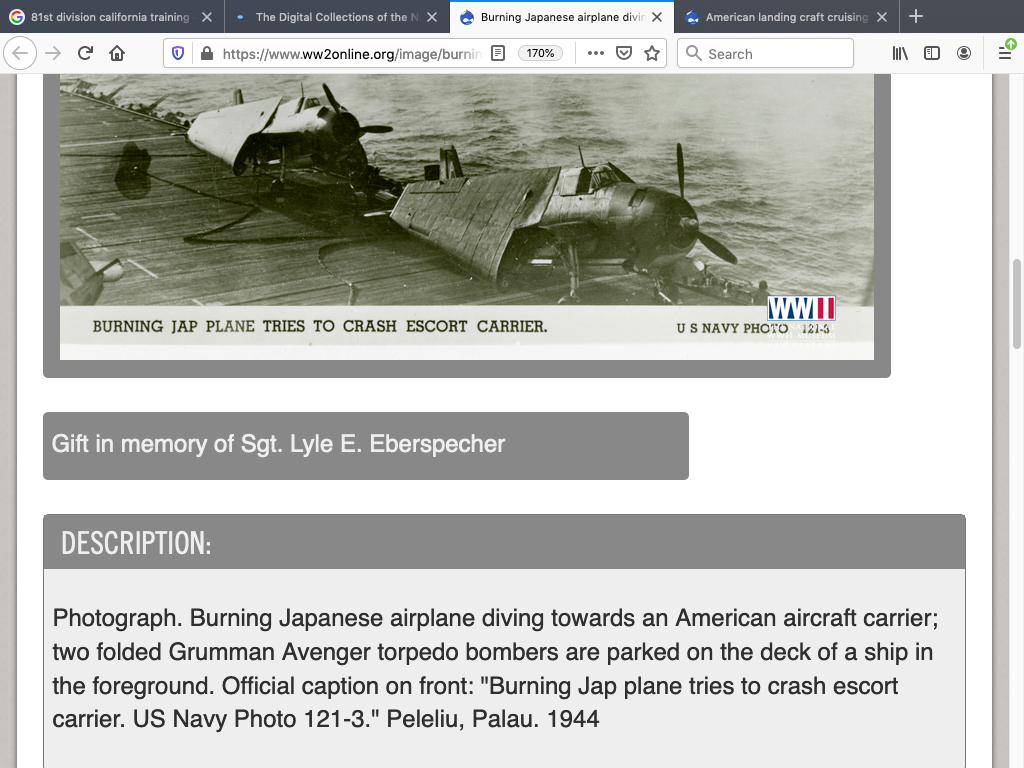1024x768 pixels.
Task: Switch to the 81st division california tab
Action: (105, 17)
